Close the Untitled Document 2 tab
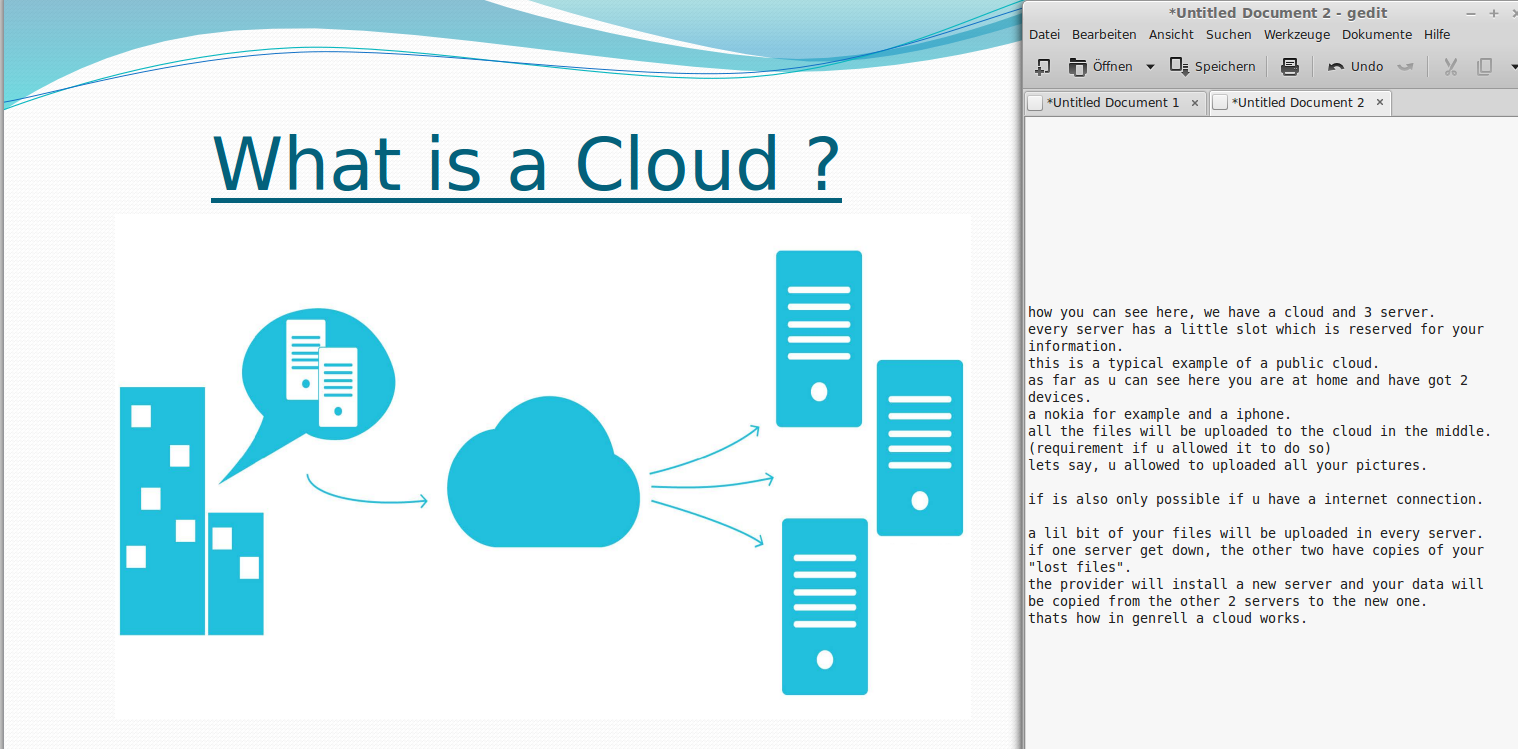Screen dimensions: 1518x749 point(1380,103)
